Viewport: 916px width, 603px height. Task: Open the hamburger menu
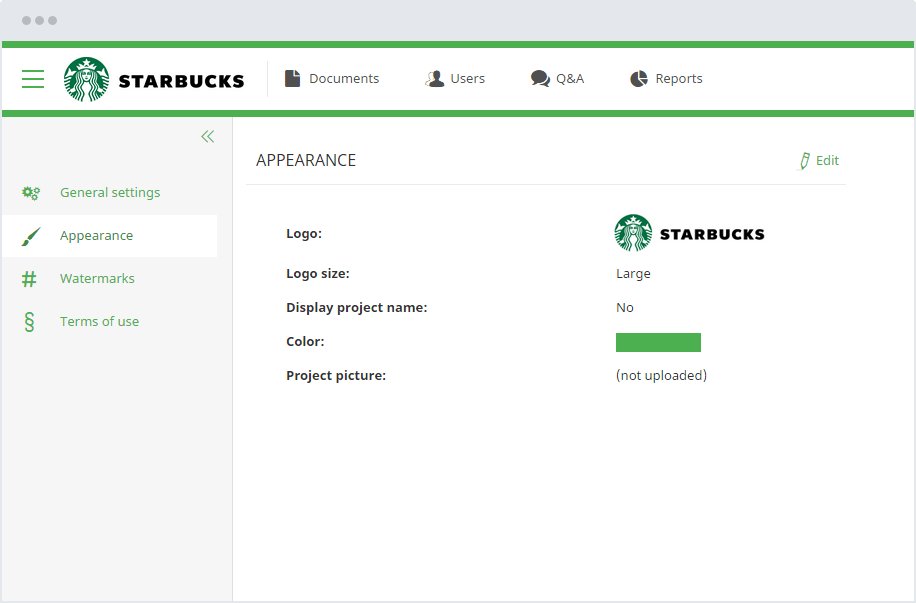(x=33, y=79)
